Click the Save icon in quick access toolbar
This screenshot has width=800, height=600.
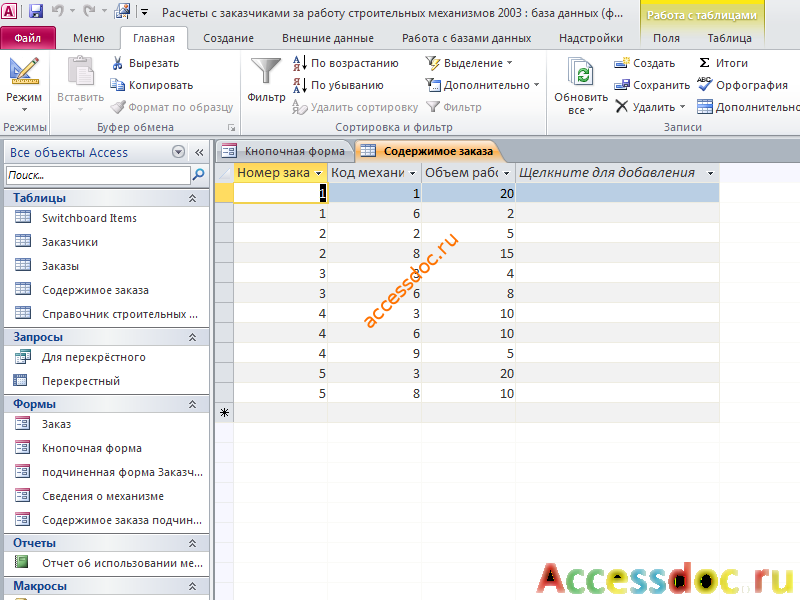[x=35, y=11]
